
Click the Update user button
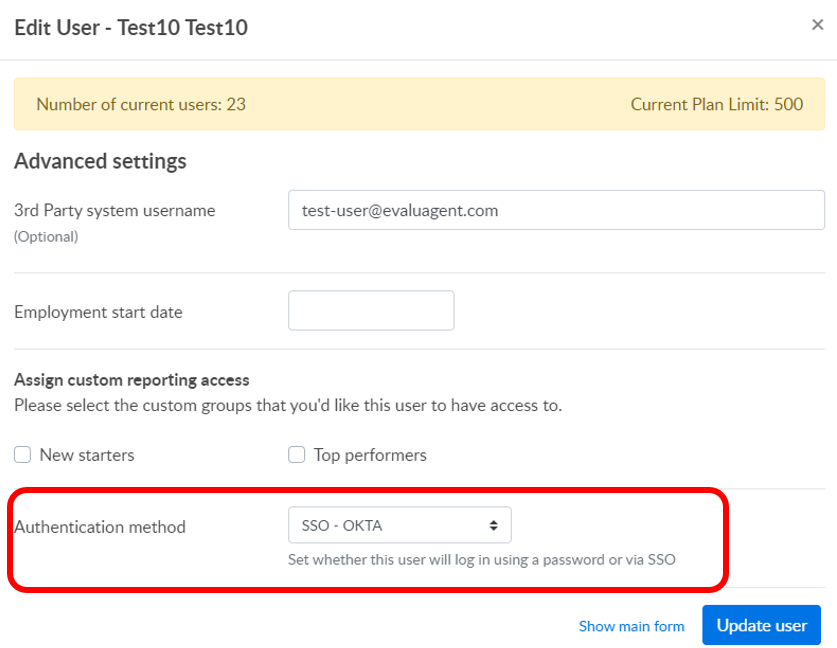coord(761,625)
